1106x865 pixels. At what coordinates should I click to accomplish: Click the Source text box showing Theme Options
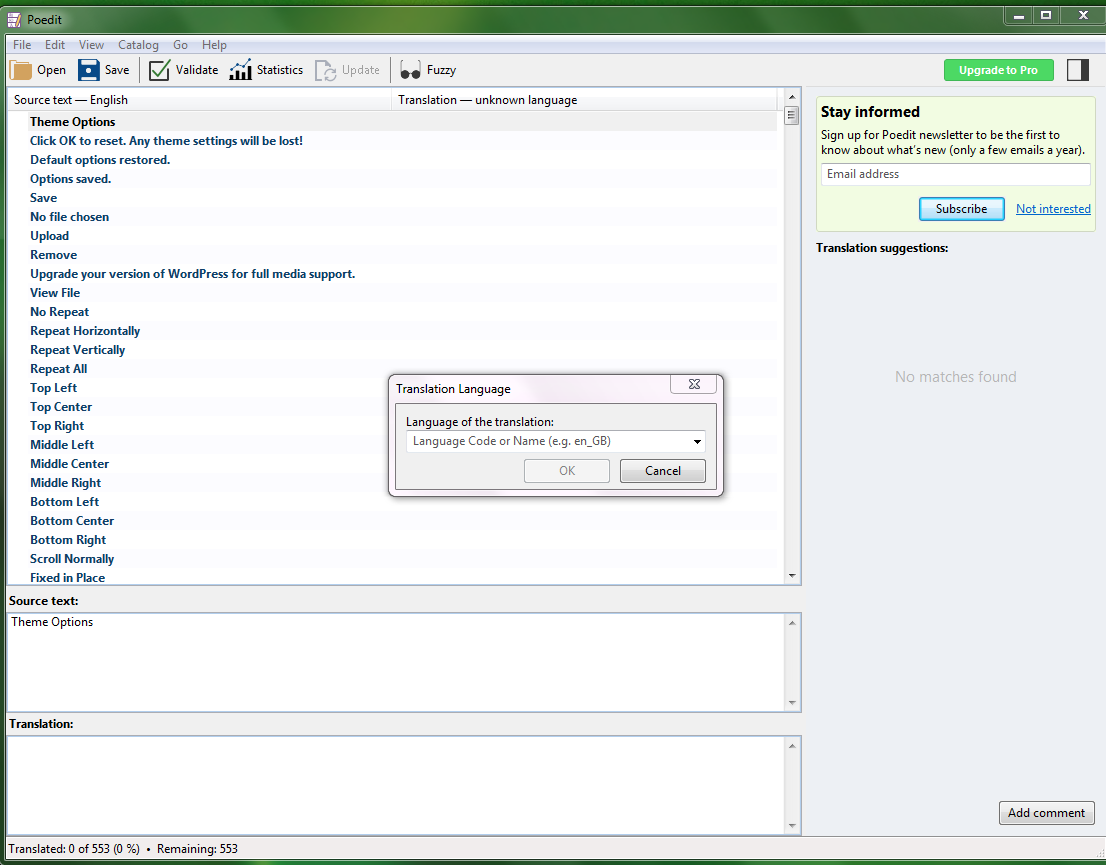(396, 663)
